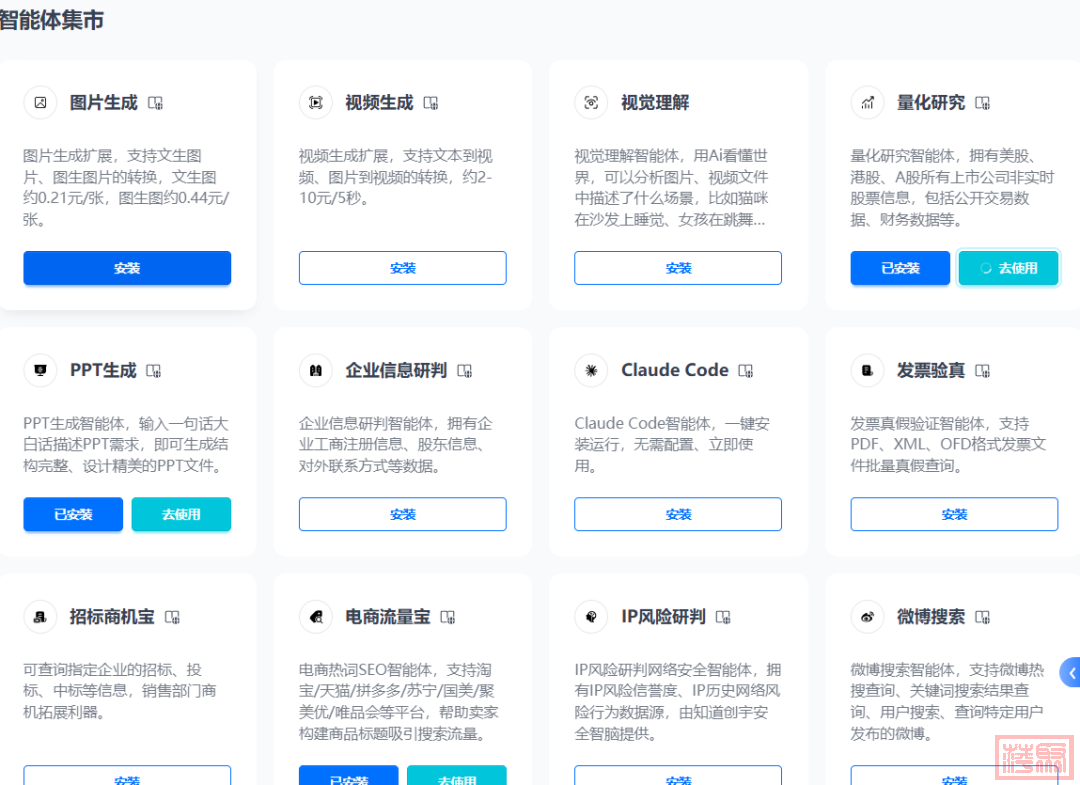The image size is (1080, 785).
Task: Click the small icon beside 企业信息研判 title
Action: [x=464, y=371]
